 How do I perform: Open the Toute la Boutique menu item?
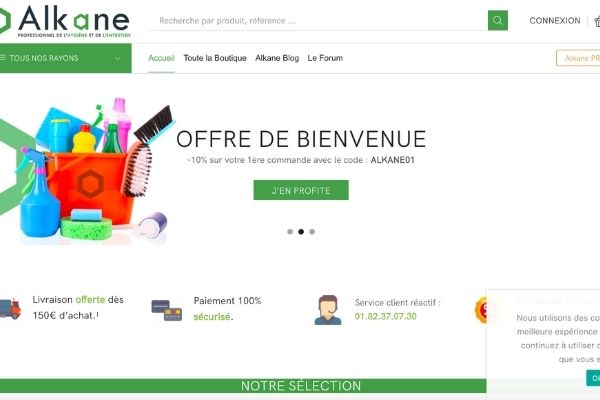[215, 58]
